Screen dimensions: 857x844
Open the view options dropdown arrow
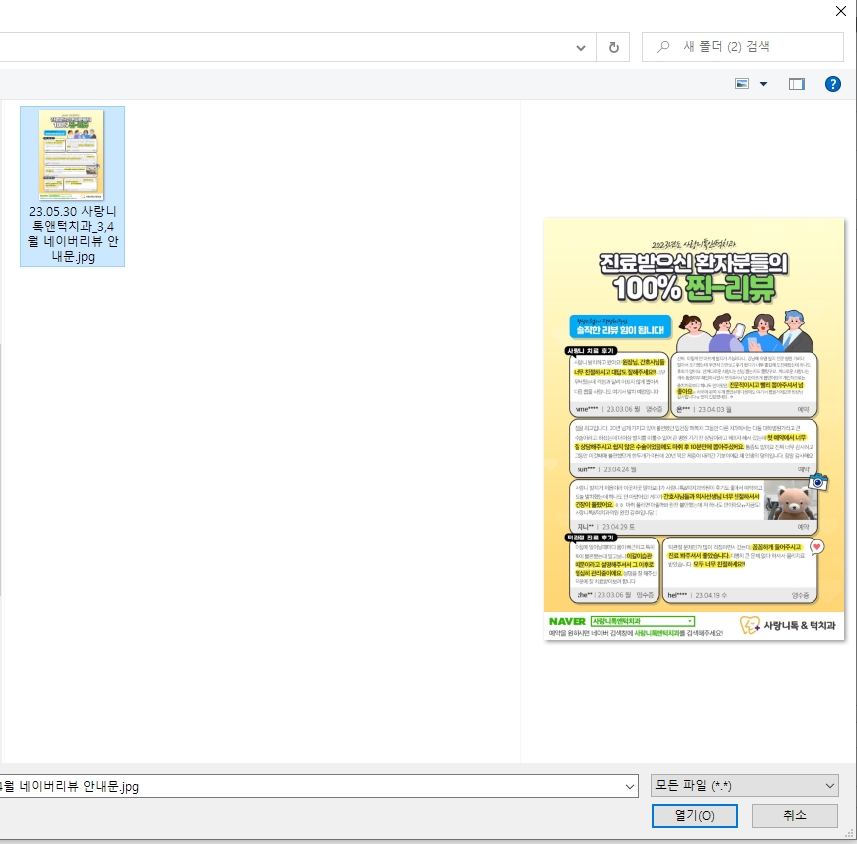(764, 84)
